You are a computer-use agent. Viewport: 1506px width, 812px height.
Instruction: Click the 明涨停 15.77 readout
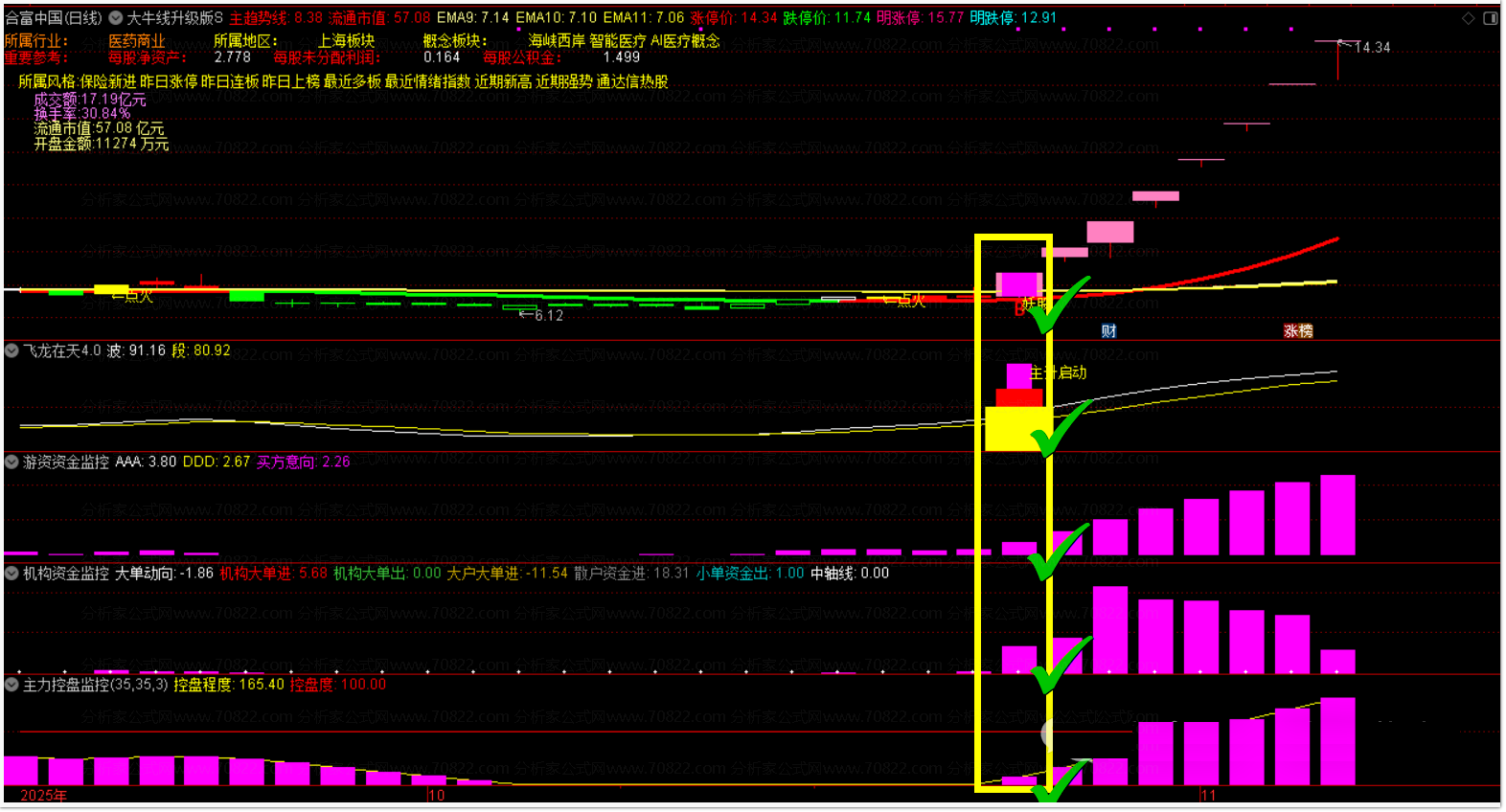[921, 17]
